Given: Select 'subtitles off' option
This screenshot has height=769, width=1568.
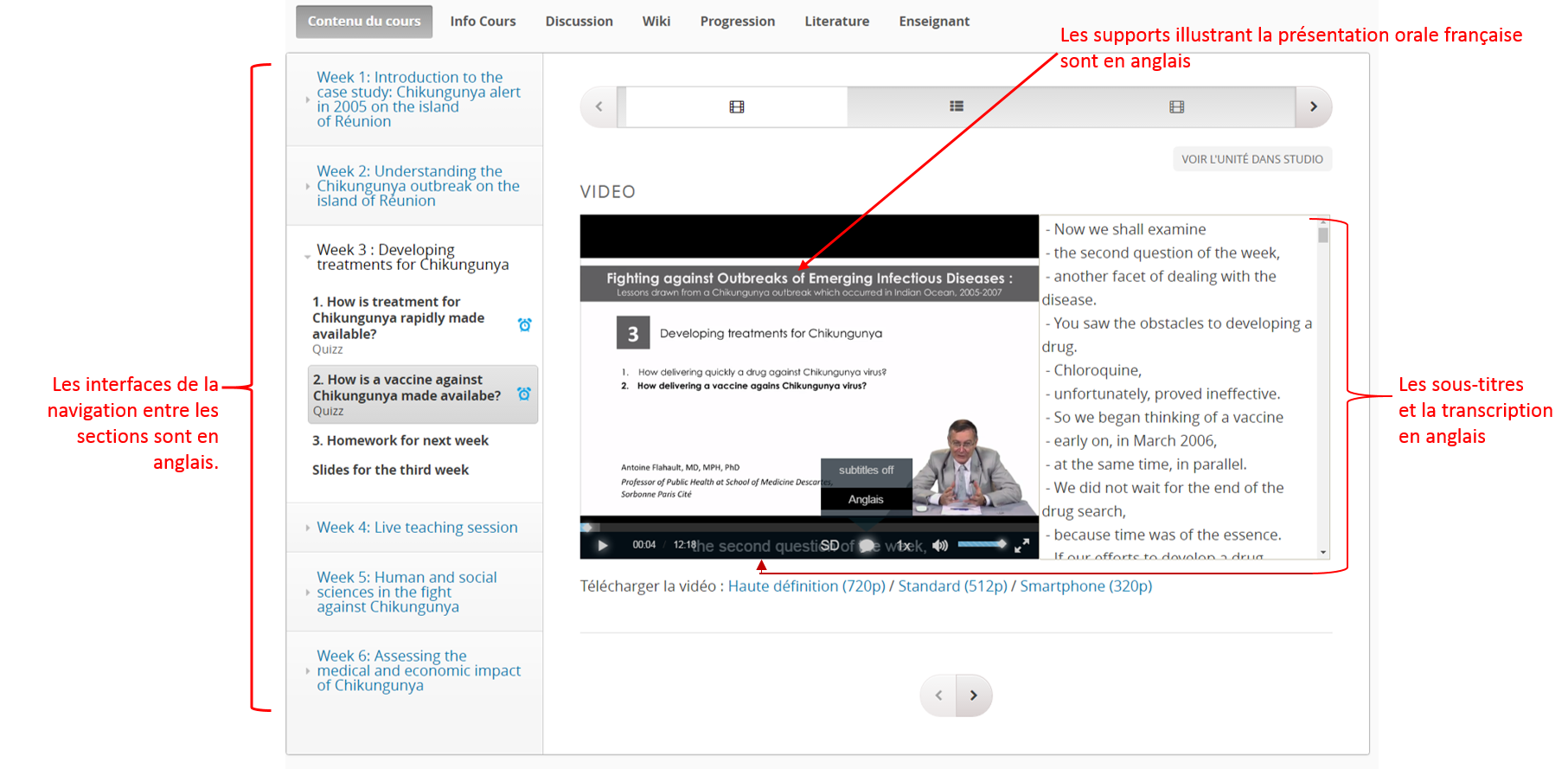Looking at the screenshot, I should [x=866, y=471].
